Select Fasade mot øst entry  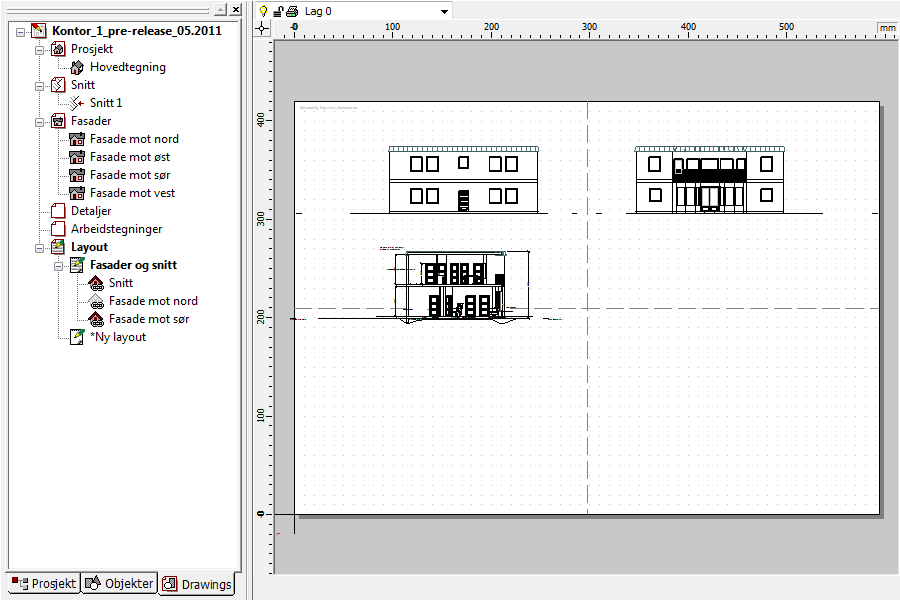[x=130, y=157]
